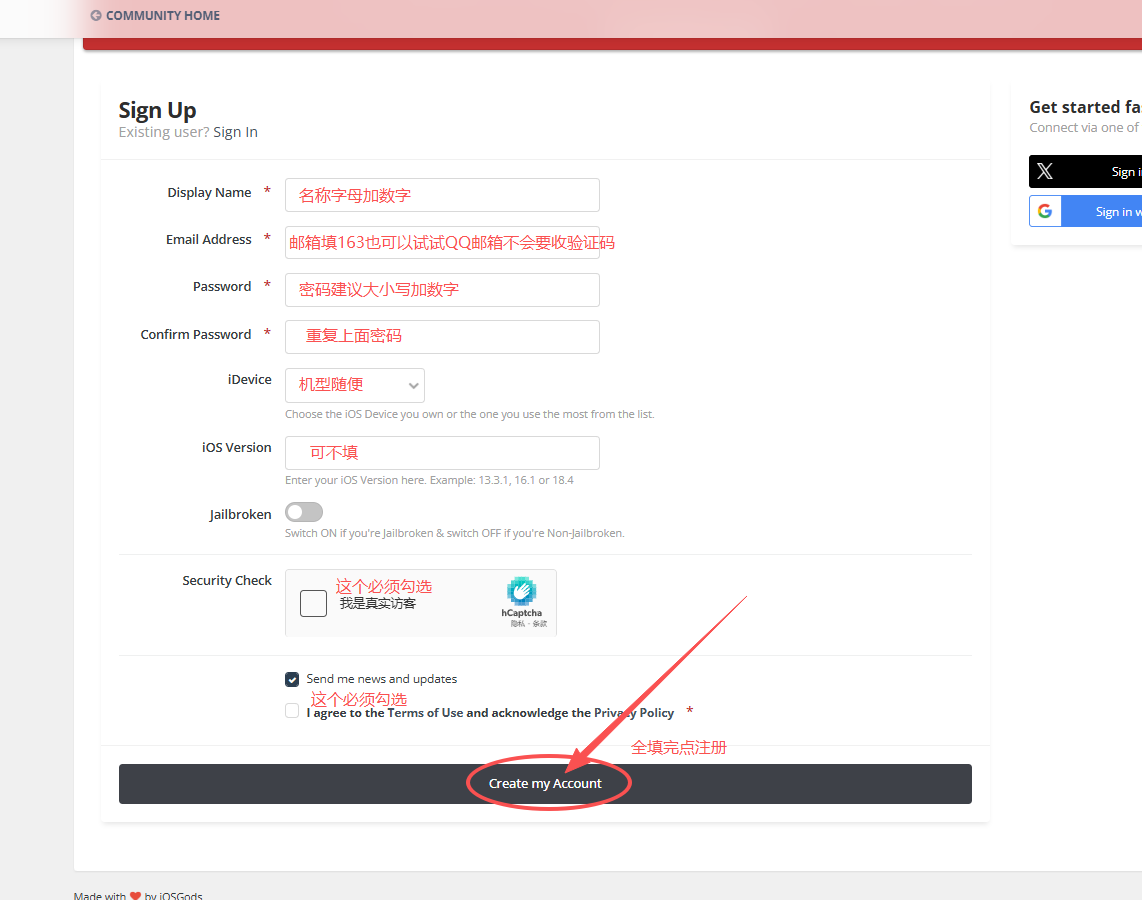1142x900 pixels.
Task: Agree to the Terms of Use checkbox
Action: pyautogui.click(x=291, y=710)
